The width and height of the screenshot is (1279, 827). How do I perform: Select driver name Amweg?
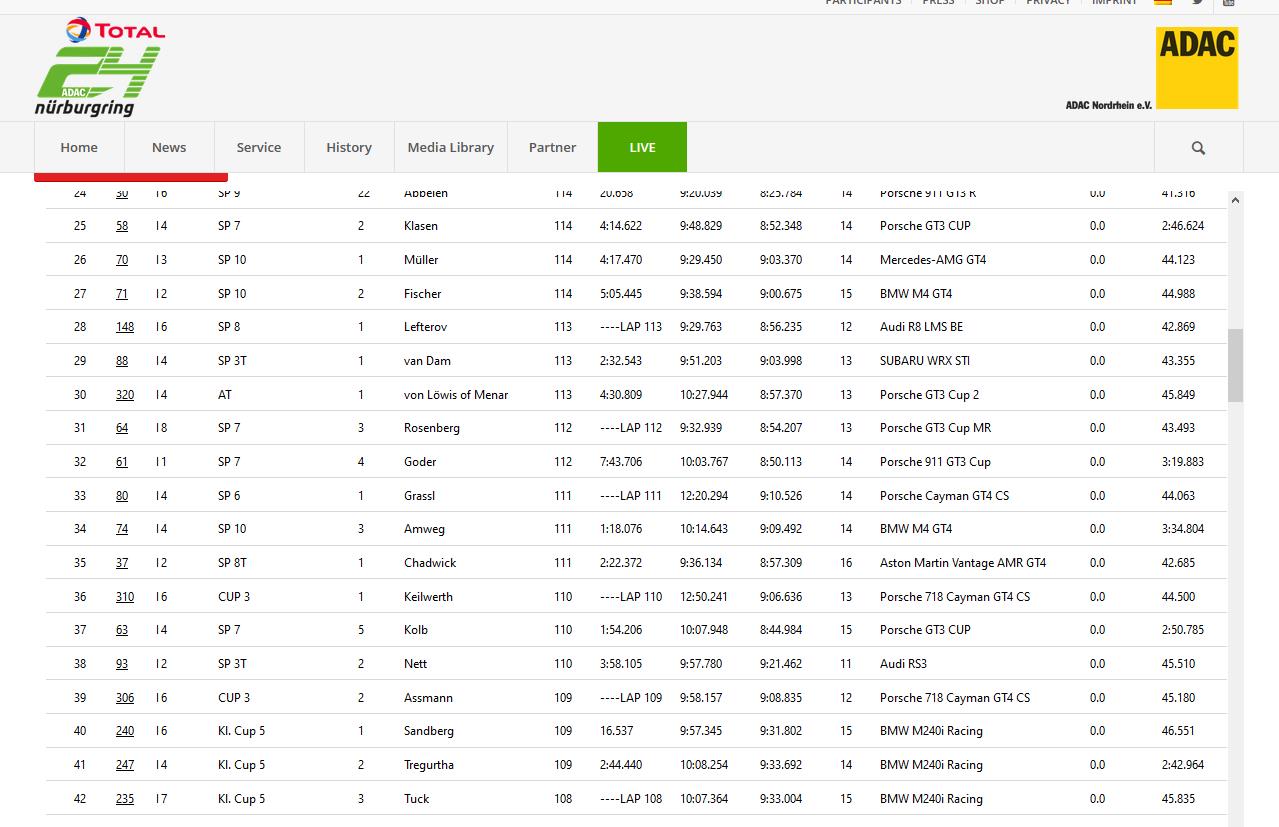[425, 529]
